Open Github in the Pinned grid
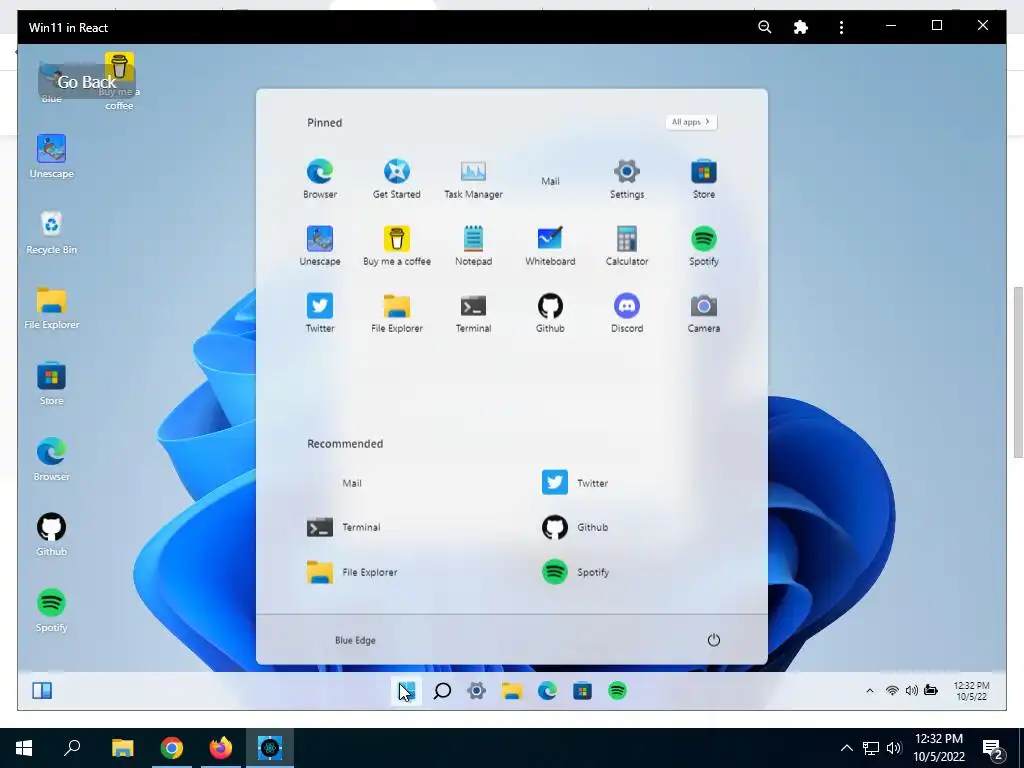 point(550,313)
